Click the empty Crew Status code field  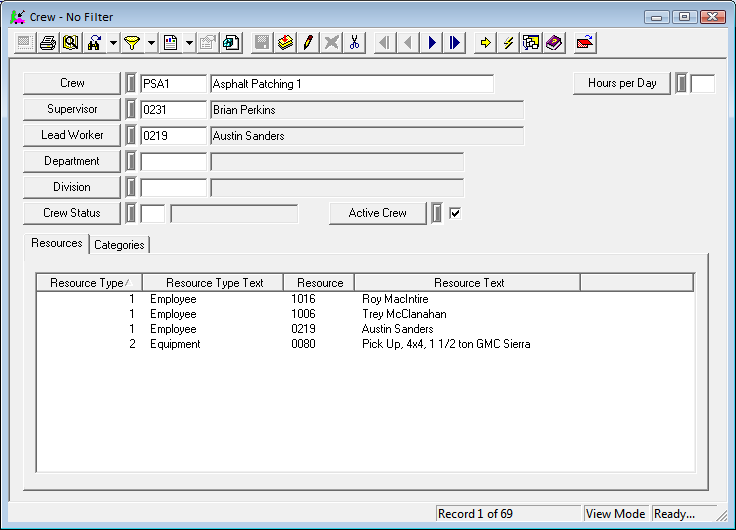(153, 214)
